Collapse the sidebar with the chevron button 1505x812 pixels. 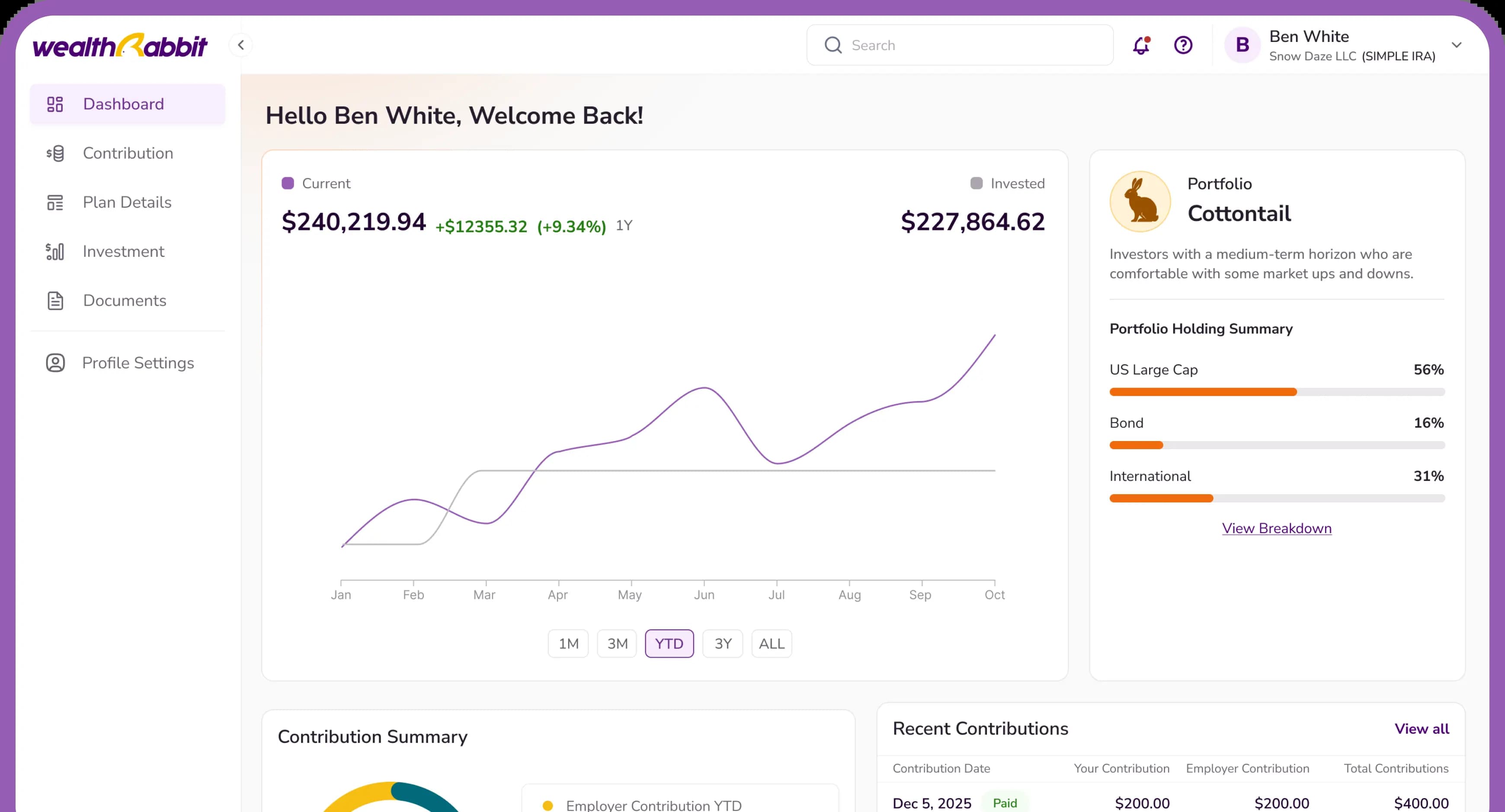tap(241, 45)
